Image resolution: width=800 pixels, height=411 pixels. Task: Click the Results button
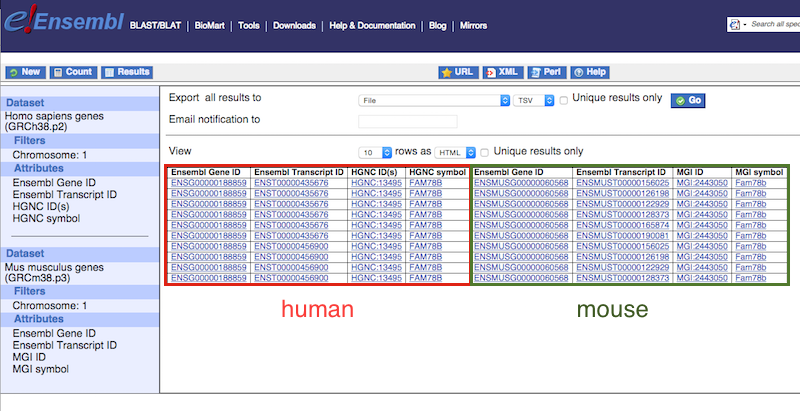126,72
